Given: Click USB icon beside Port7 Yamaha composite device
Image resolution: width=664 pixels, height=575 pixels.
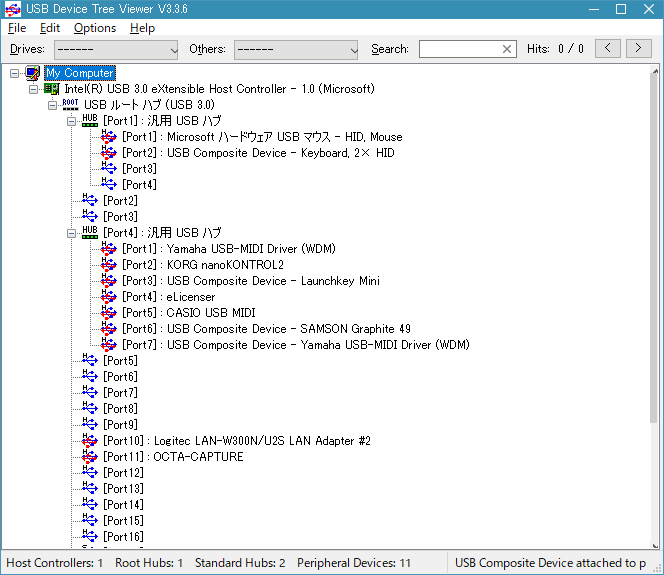Looking at the screenshot, I should (109, 345).
